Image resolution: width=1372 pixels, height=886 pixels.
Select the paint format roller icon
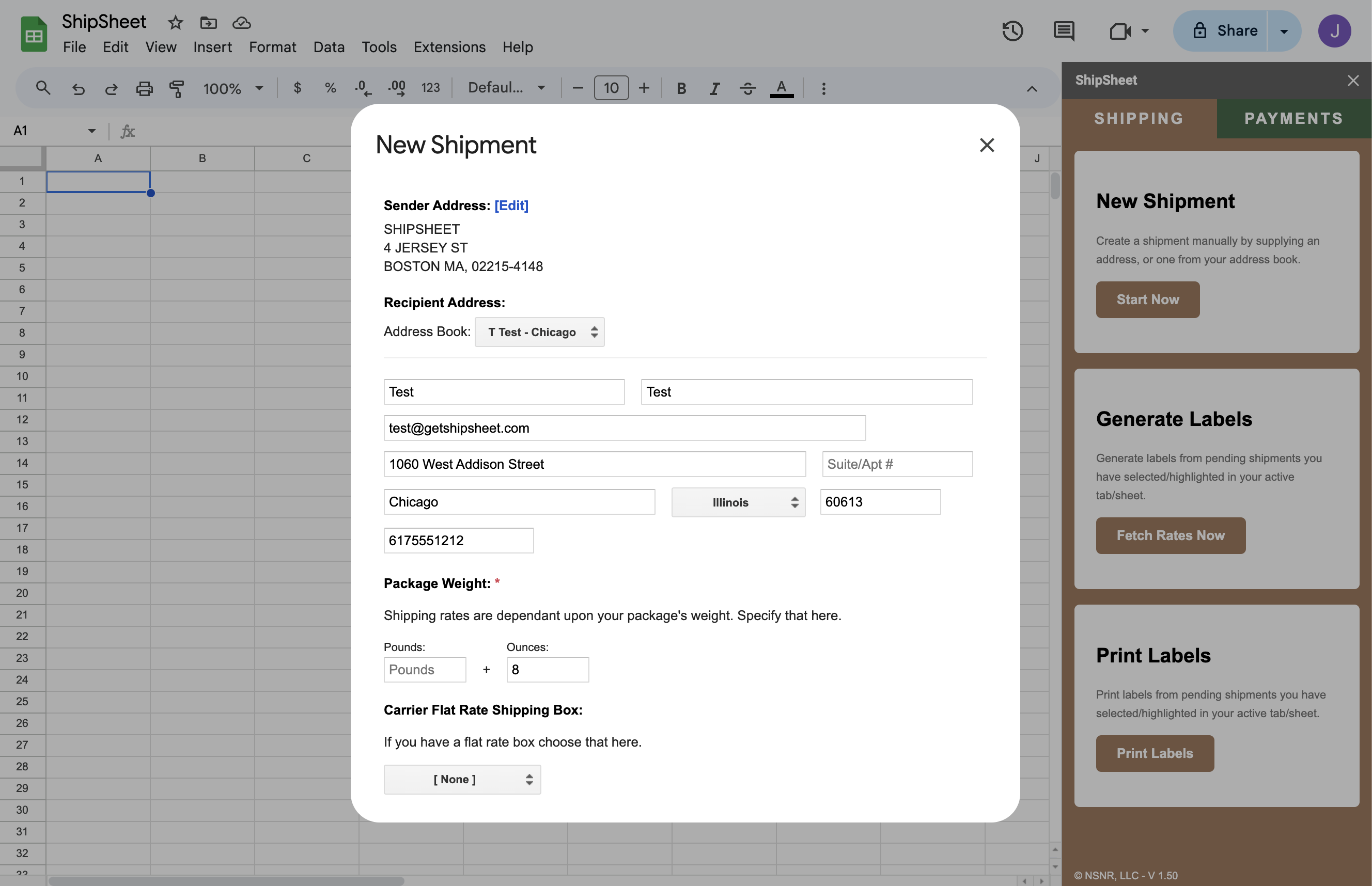point(177,89)
